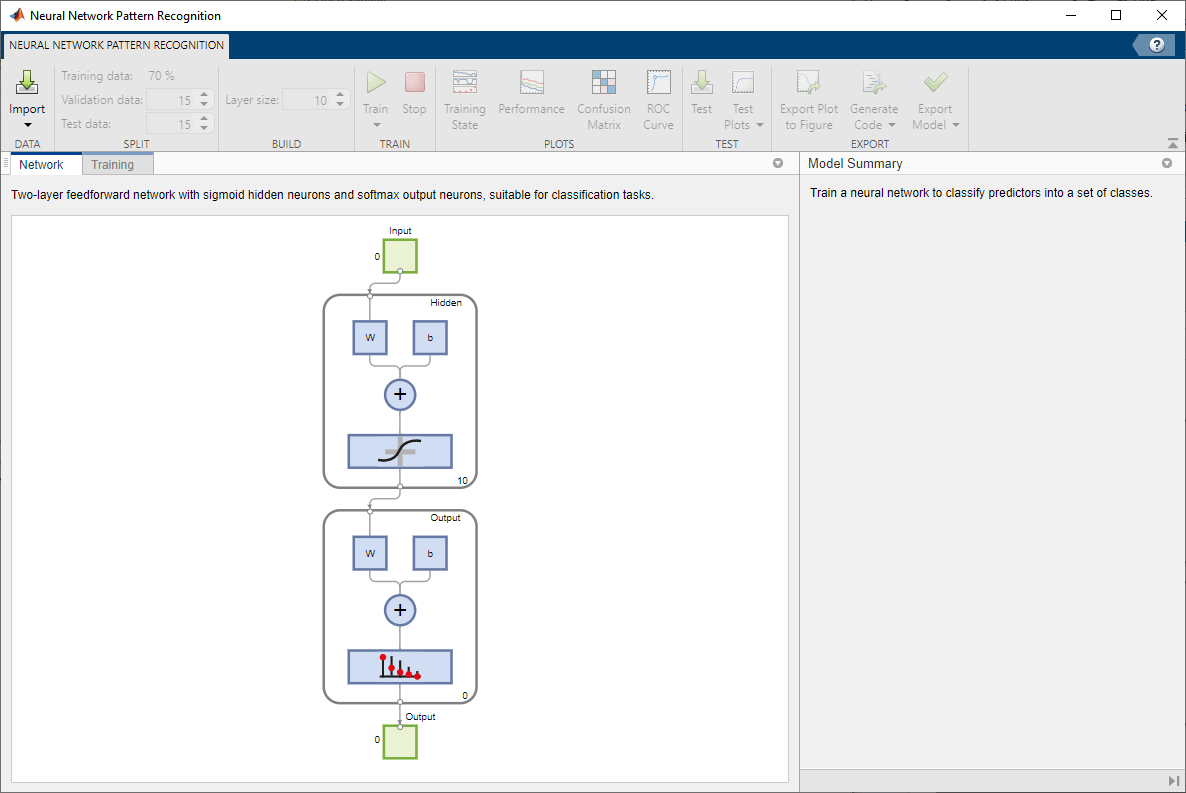Select Export Plot to Figure
The height and width of the screenshot is (793, 1186).
pos(808,97)
